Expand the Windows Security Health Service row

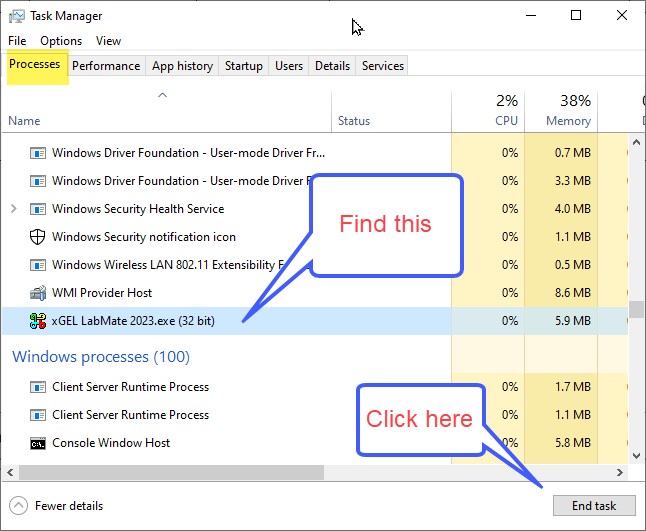[13, 209]
